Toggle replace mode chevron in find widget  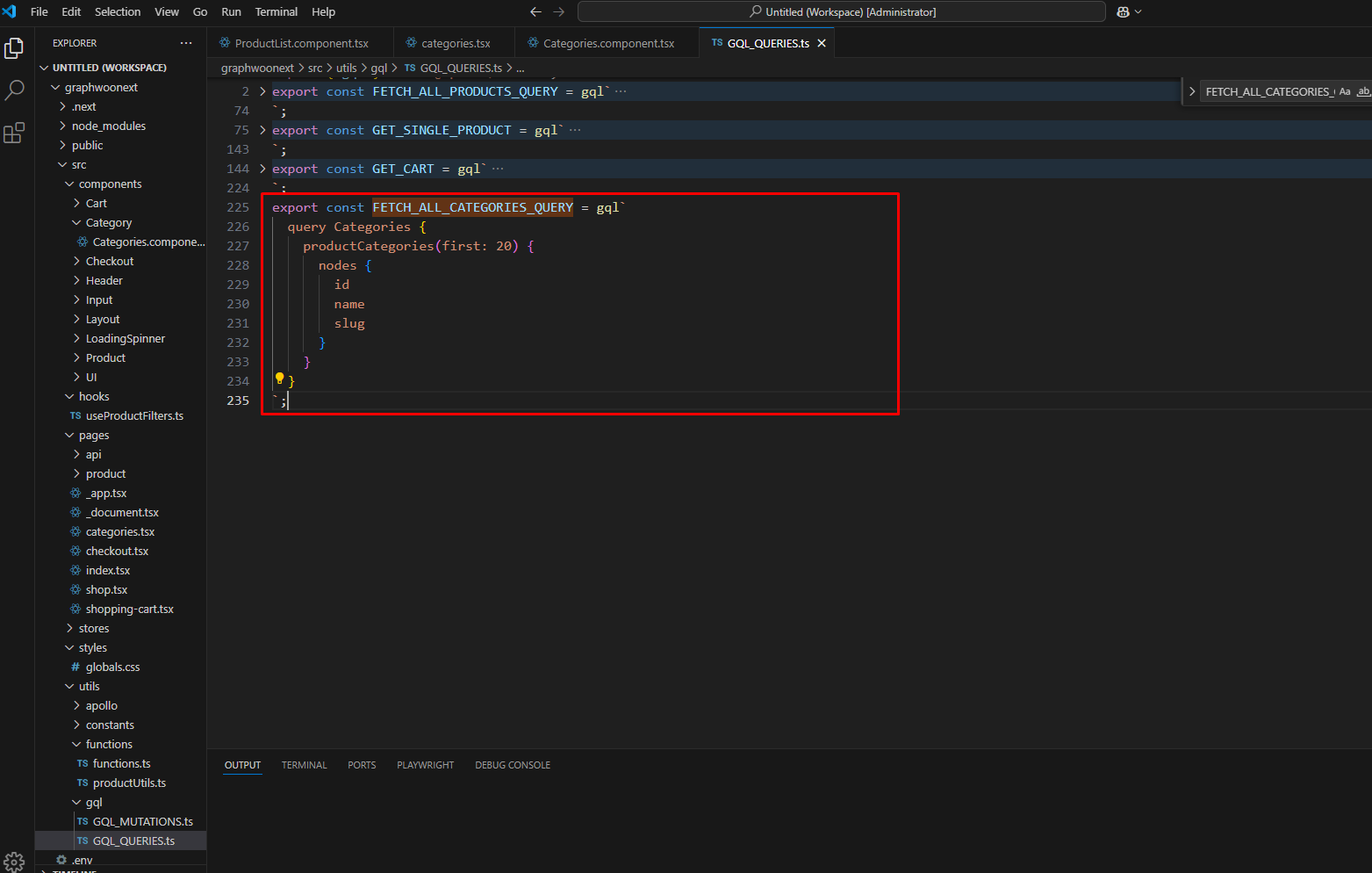pos(1192,91)
